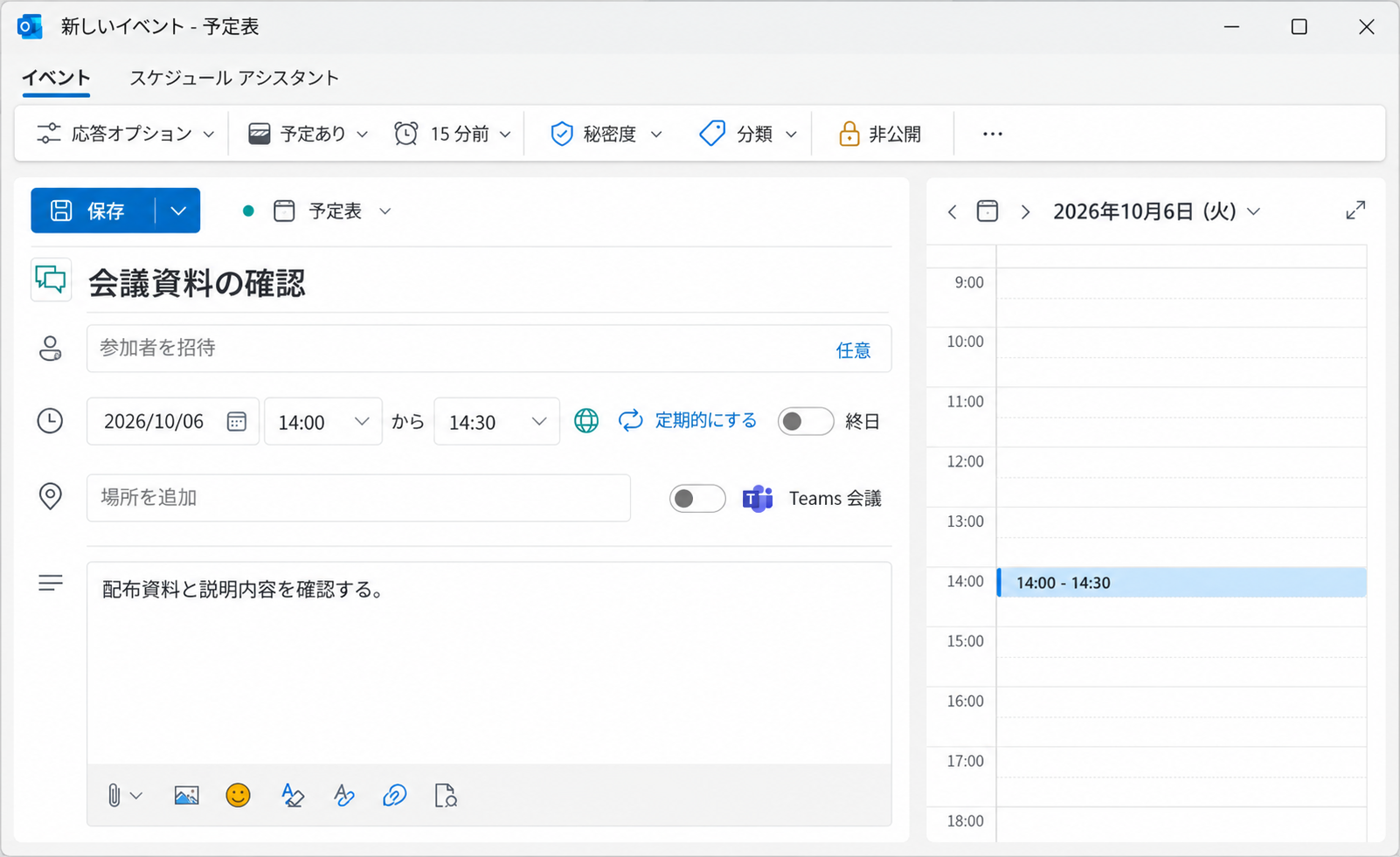Expand the save options arrow
This screenshot has width=1400, height=857.
coord(178,211)
